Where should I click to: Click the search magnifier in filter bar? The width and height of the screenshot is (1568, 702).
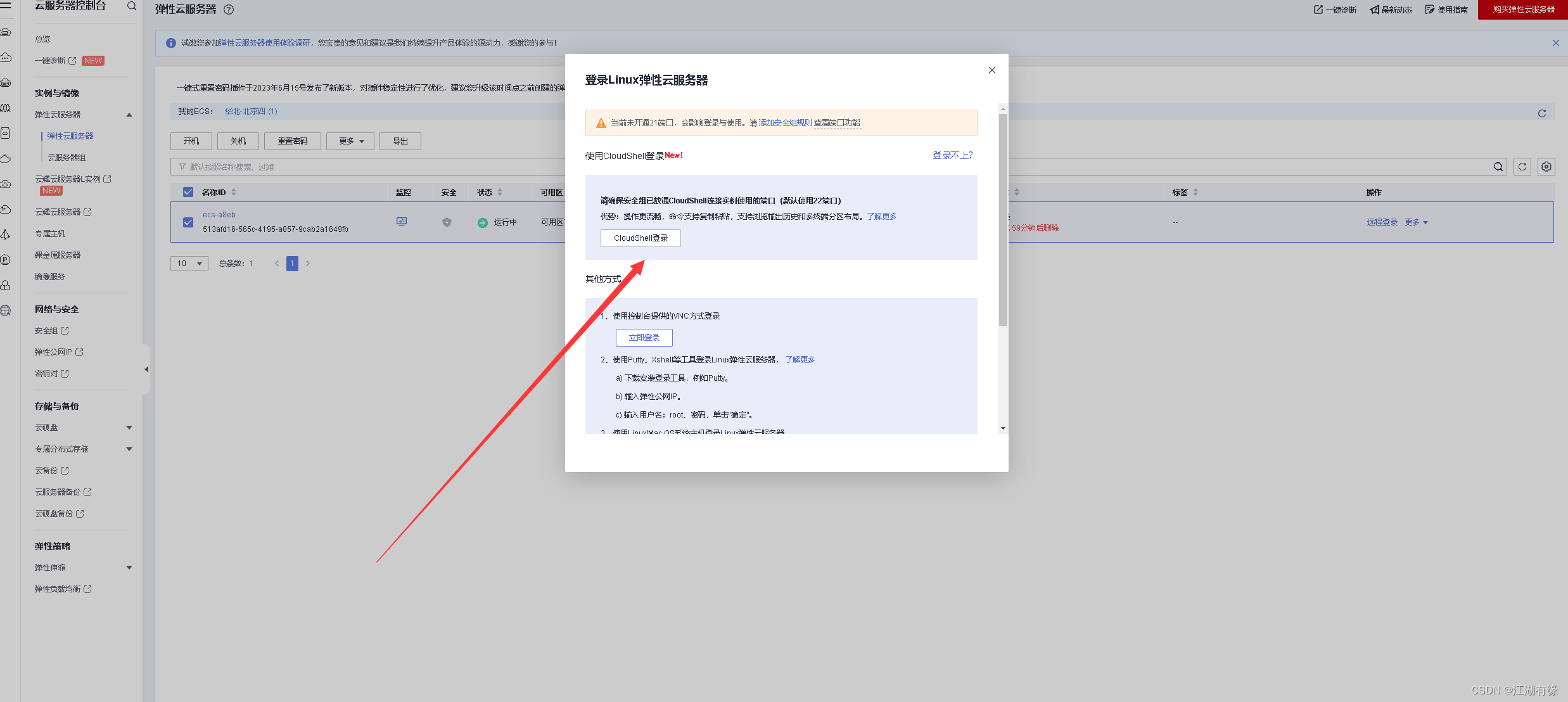1498,167
